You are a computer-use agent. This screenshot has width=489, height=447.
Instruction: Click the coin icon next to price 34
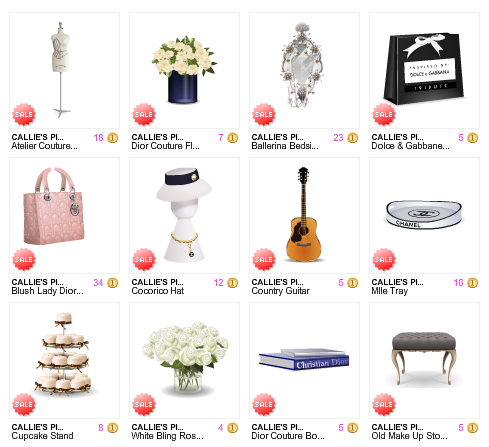click(x=113, y=283)
